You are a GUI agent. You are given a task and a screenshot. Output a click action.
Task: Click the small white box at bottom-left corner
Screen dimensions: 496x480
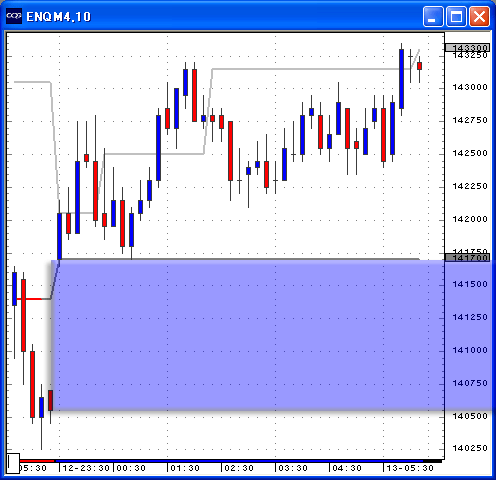click(x=13, y=463)
